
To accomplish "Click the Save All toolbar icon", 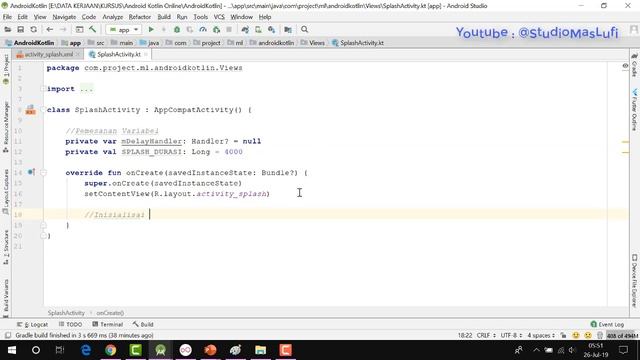I will pos(20,29).
